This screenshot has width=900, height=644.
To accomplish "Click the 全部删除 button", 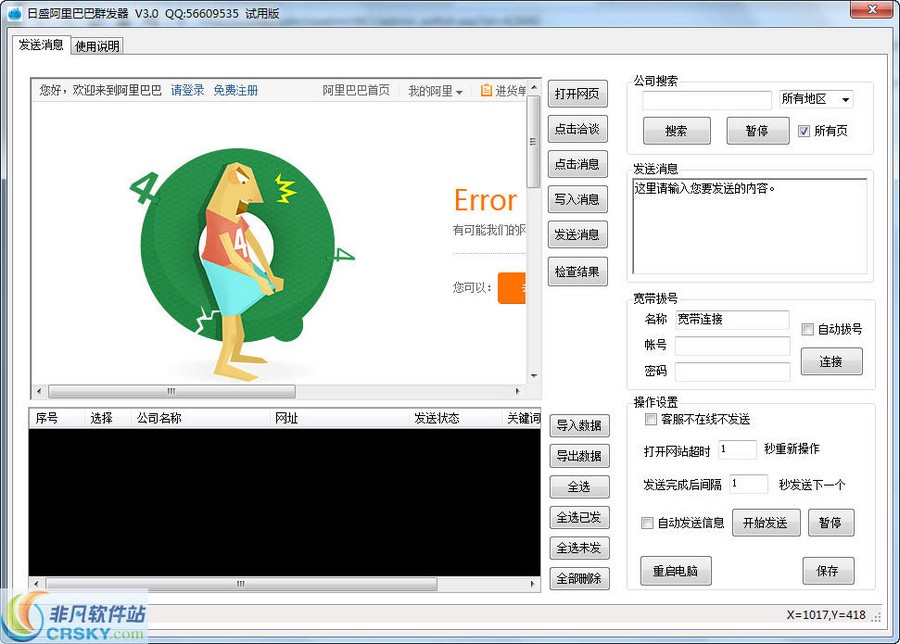I will pyautogui.click(x=579, y=579).
